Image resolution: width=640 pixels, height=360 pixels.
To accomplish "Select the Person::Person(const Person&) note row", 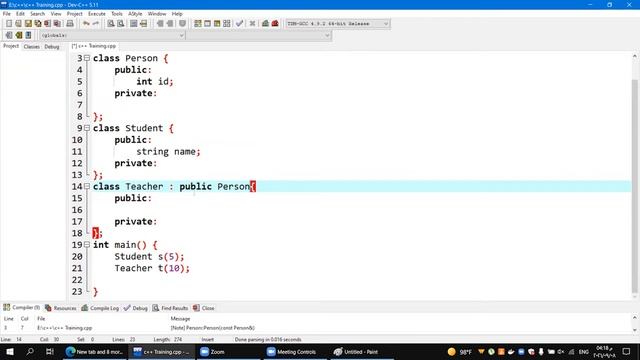I will pos(316,328).
